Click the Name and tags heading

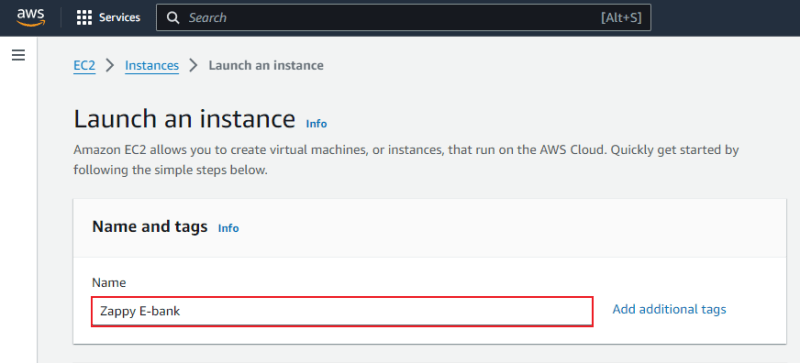149,227
